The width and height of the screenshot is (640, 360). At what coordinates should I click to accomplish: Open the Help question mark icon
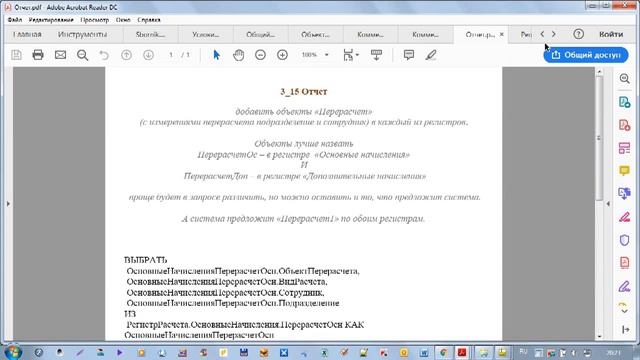pyautogui.click(x=578, y=34)
